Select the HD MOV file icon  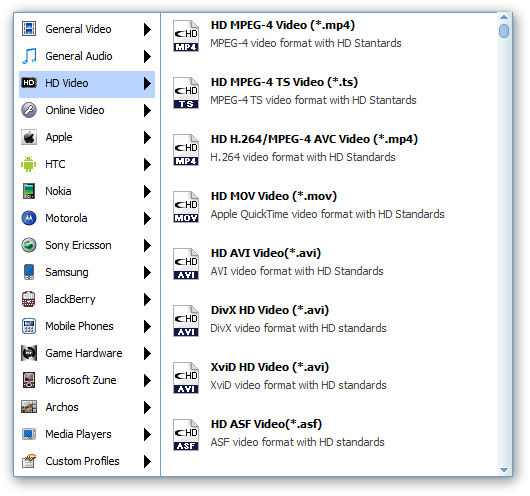pos(186,207)
